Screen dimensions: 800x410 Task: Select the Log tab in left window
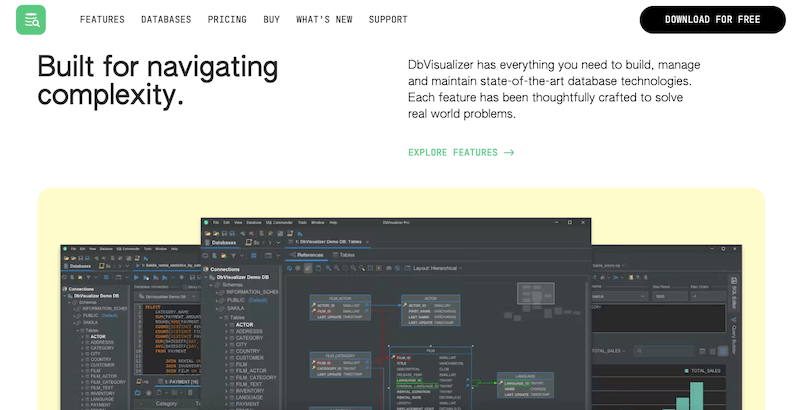142,381
